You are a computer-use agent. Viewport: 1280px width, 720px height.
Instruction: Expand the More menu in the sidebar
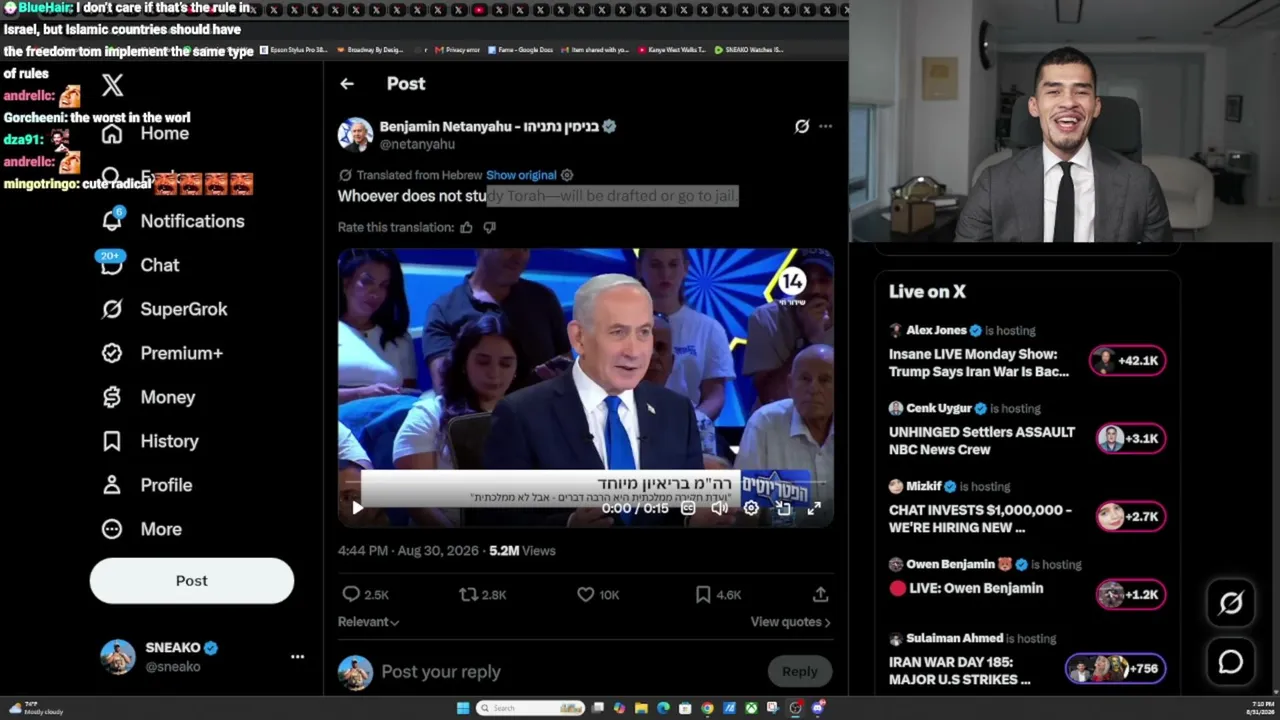click(142, 529)
